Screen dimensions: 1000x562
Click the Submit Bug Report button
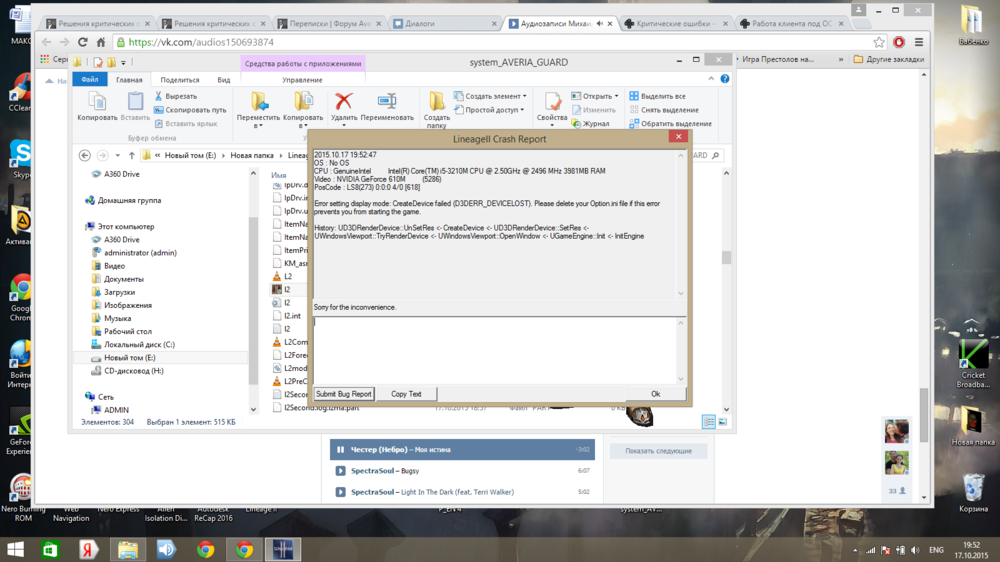[x=344, y=394]
